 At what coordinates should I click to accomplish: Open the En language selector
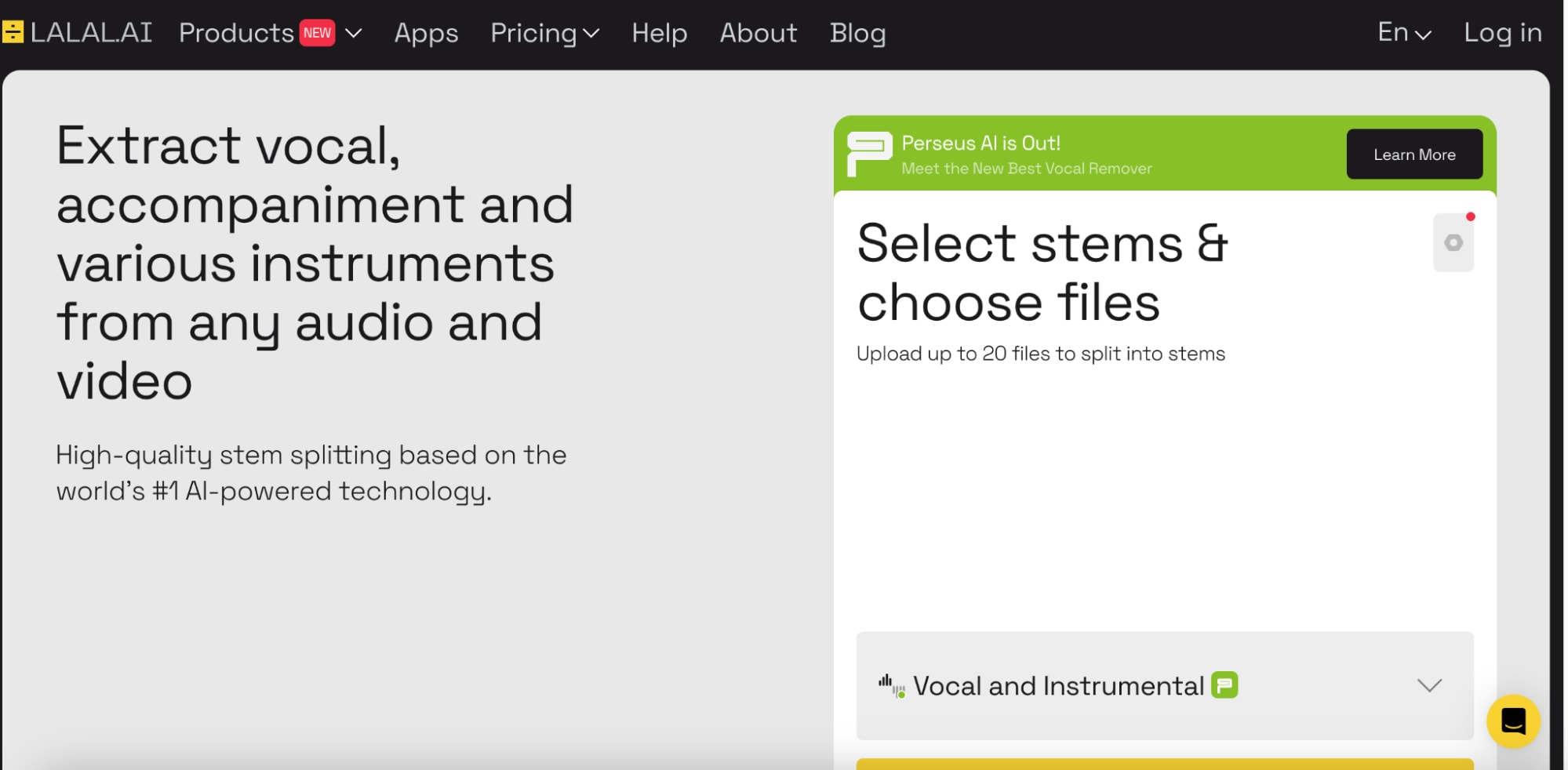(x=1405, y=33)
